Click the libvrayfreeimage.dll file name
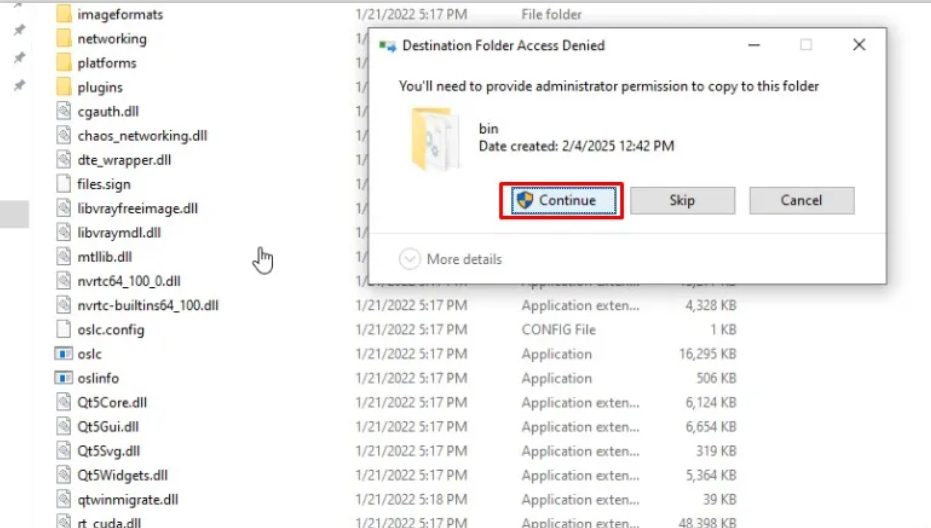 pyautogui.click(x=137, y=209)
